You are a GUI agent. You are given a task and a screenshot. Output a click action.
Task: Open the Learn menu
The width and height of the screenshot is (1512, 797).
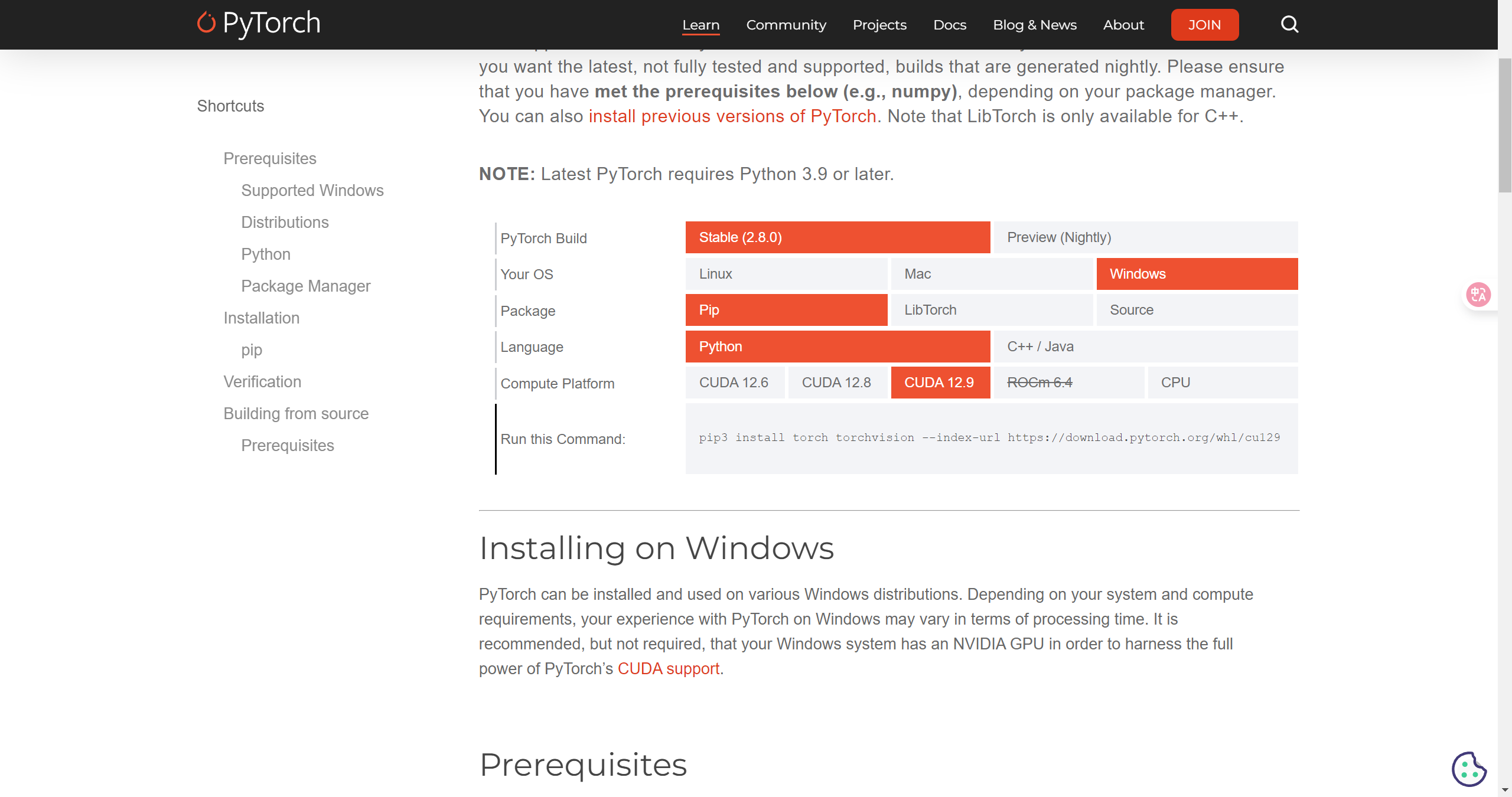700,25
